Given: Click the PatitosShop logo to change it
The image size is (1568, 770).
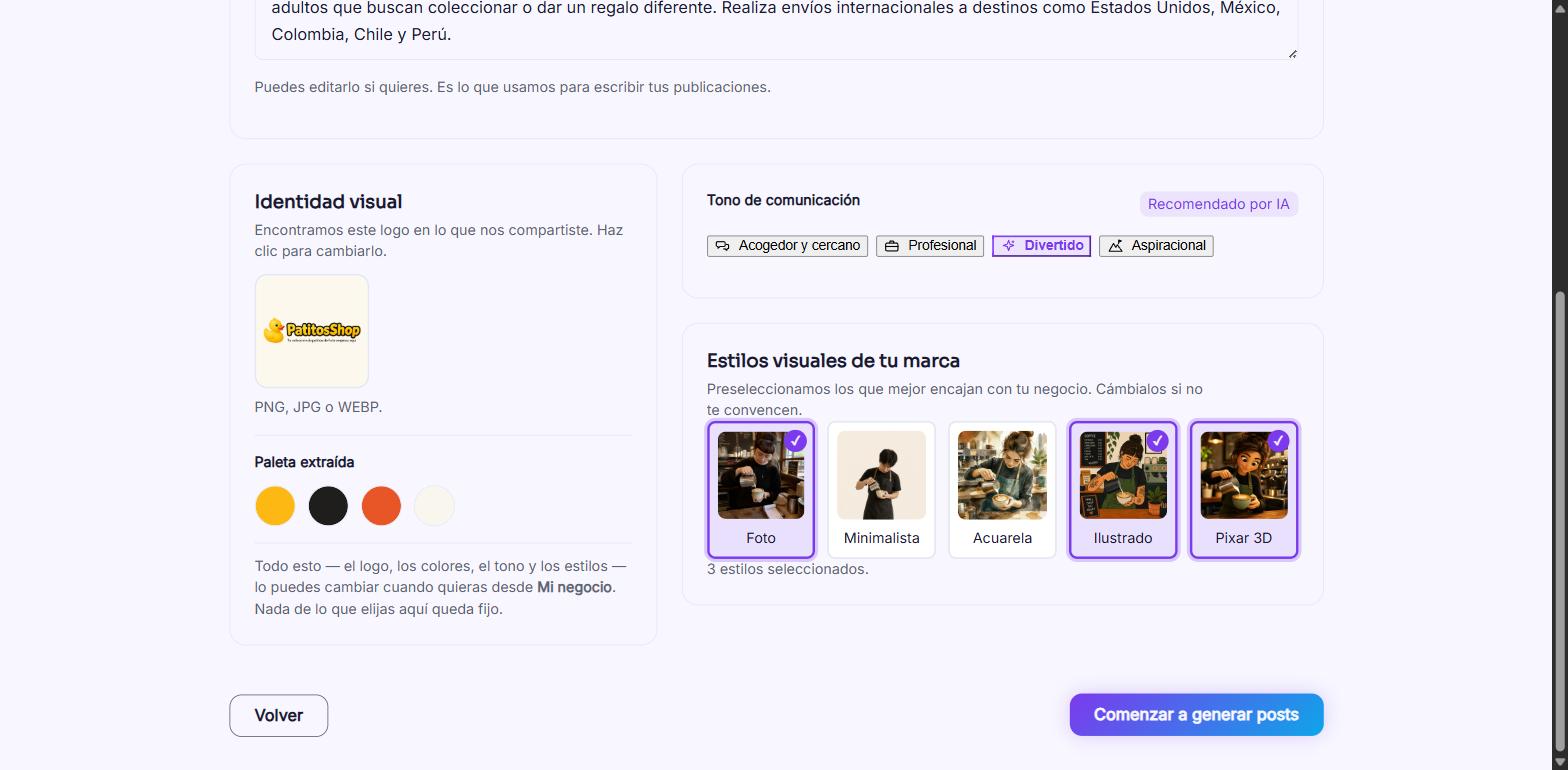Looking at the screenshot, I should click(x=311, y=331).
